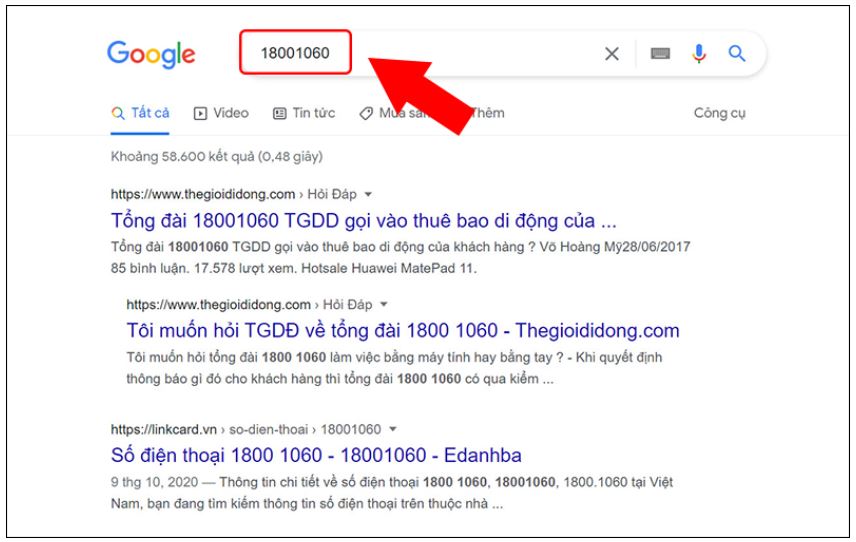
Task: Click the https://linkcard.vn URL breadcrumb
Action: [x=164, y=430]
